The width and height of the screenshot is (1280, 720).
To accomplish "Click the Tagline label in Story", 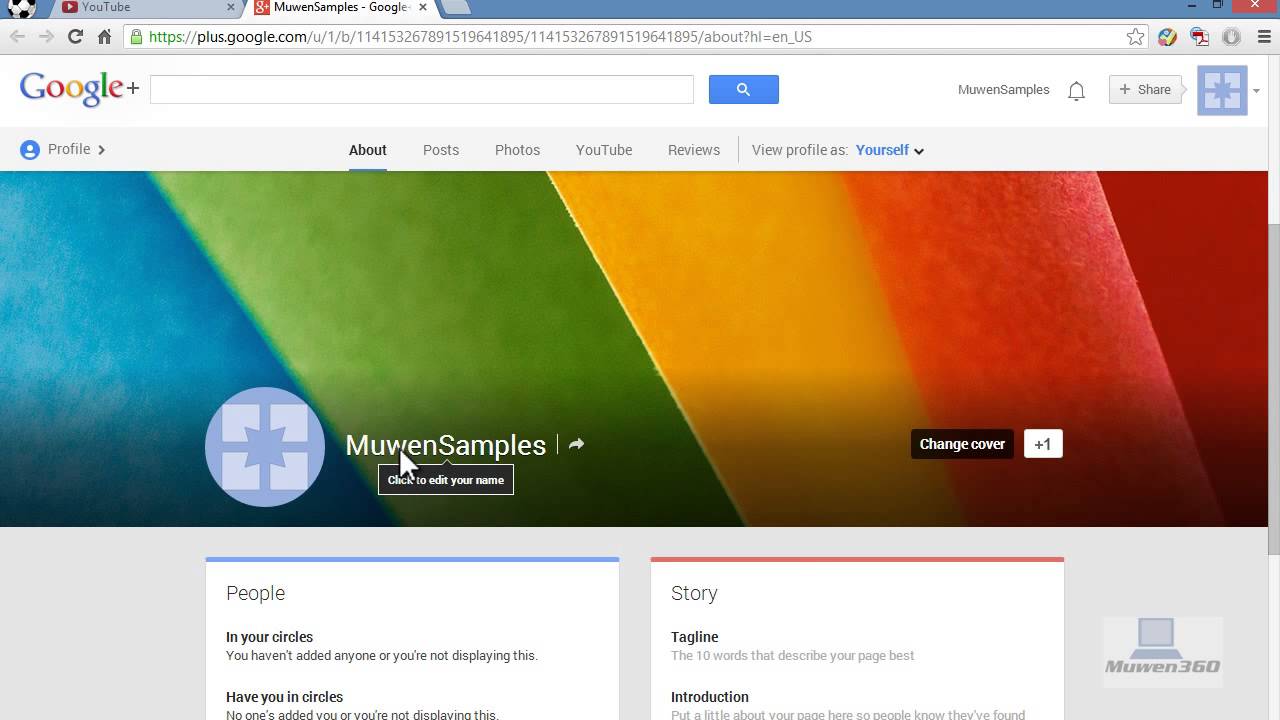I will coord(695,637).
